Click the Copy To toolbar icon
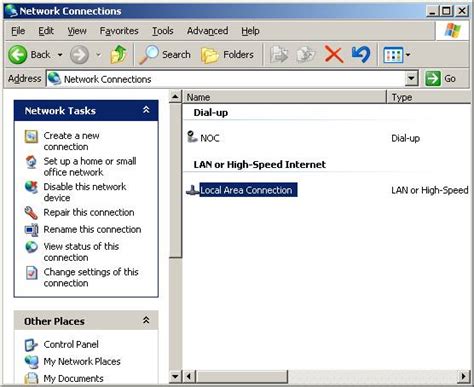 pos(306,54)
